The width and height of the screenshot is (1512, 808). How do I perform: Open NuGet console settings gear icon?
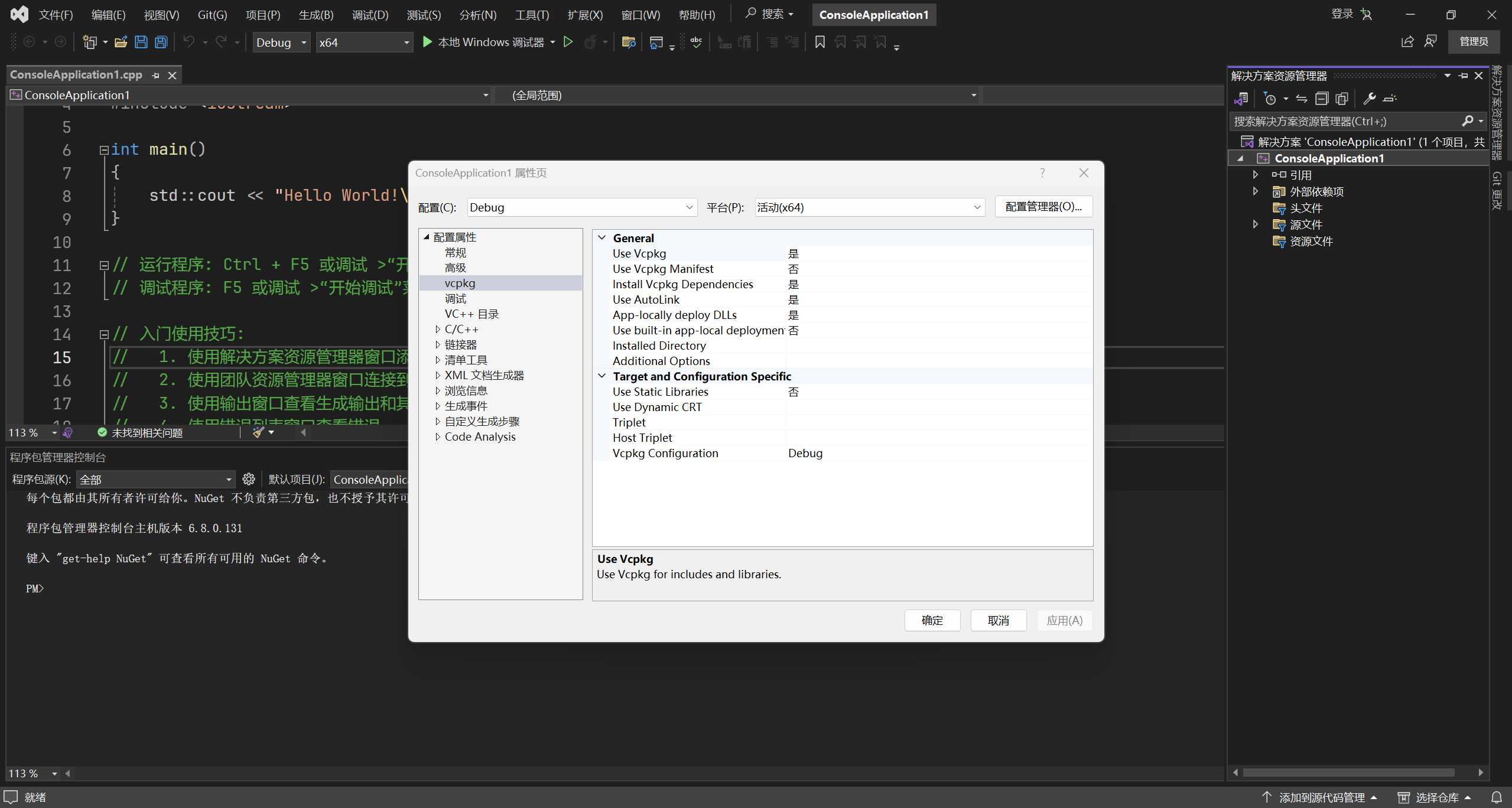point(249,479)
